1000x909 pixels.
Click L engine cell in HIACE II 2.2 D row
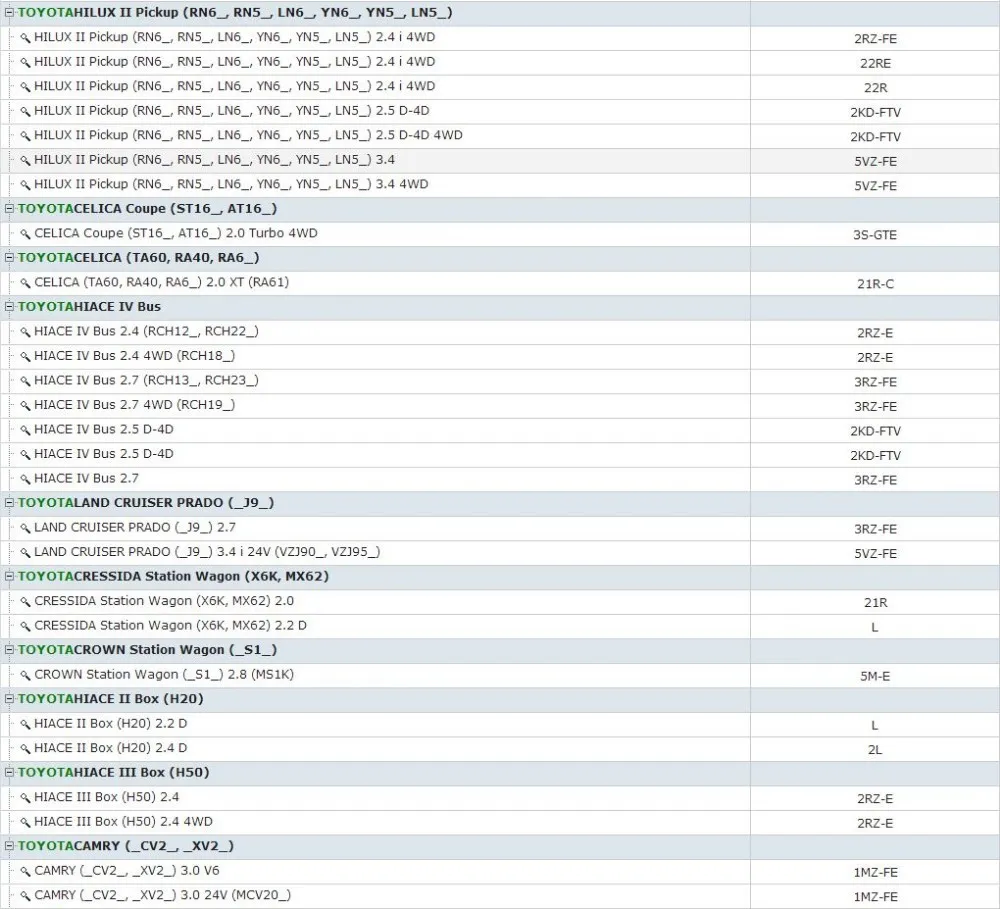coord(875,725)
